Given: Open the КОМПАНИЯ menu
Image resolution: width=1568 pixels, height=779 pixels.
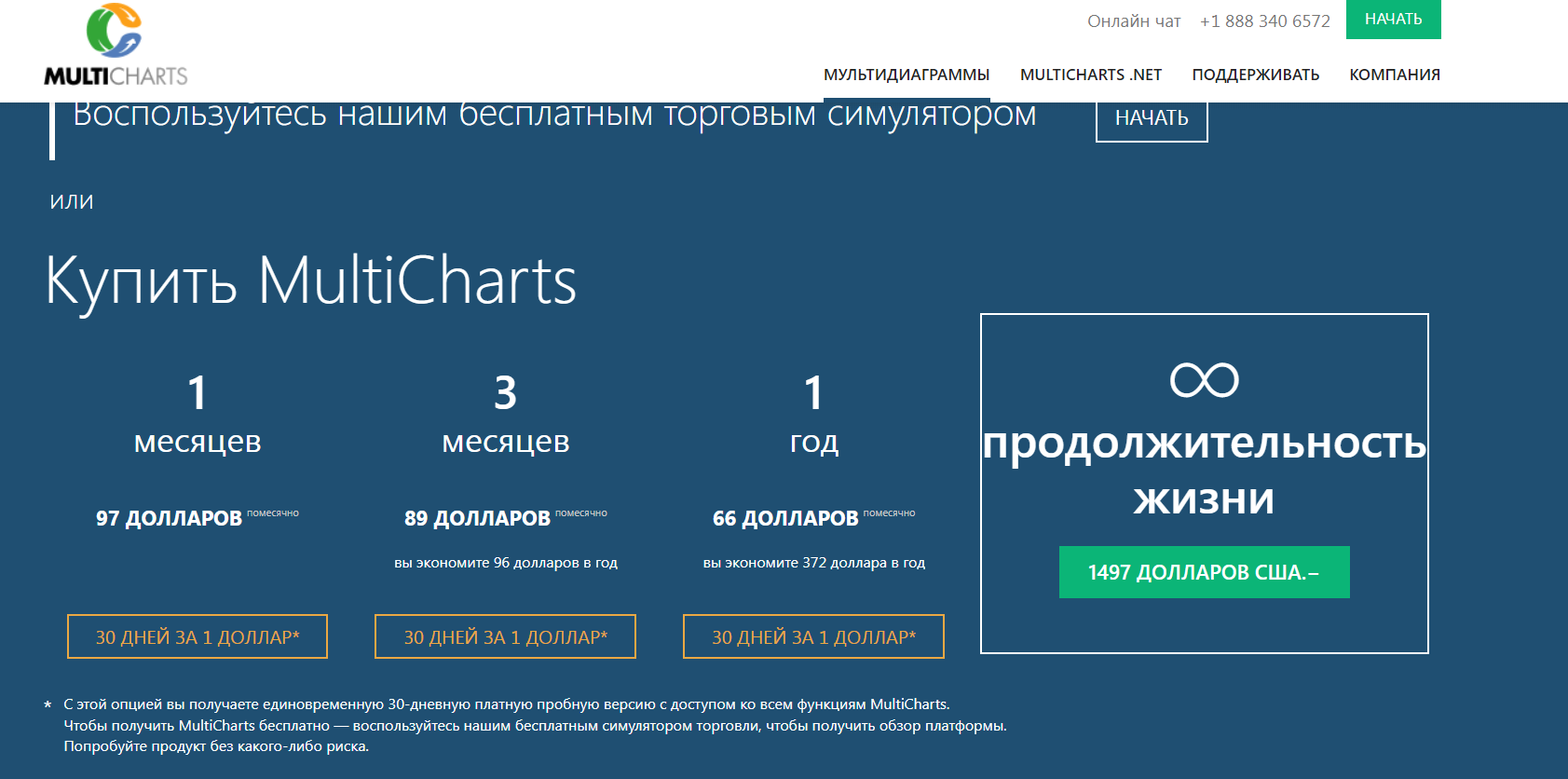Looking at the screenshot, I should tap(1395, 75).
